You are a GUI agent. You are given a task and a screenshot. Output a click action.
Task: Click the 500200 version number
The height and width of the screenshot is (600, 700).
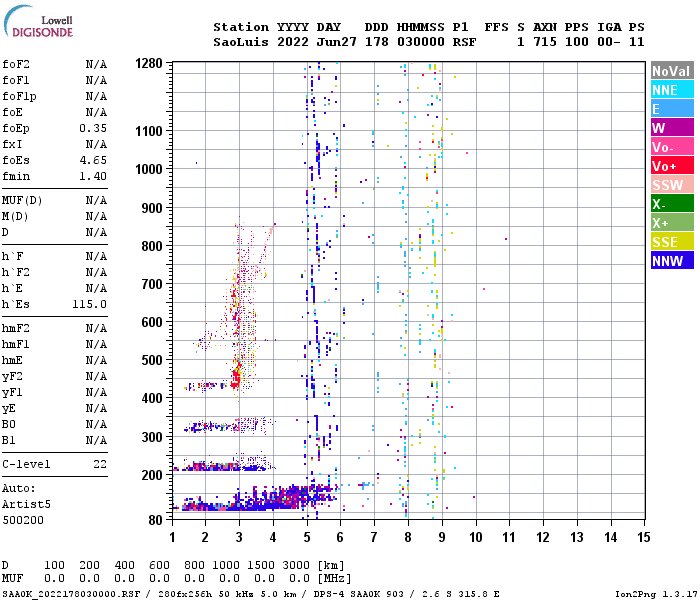pos(23,521)
